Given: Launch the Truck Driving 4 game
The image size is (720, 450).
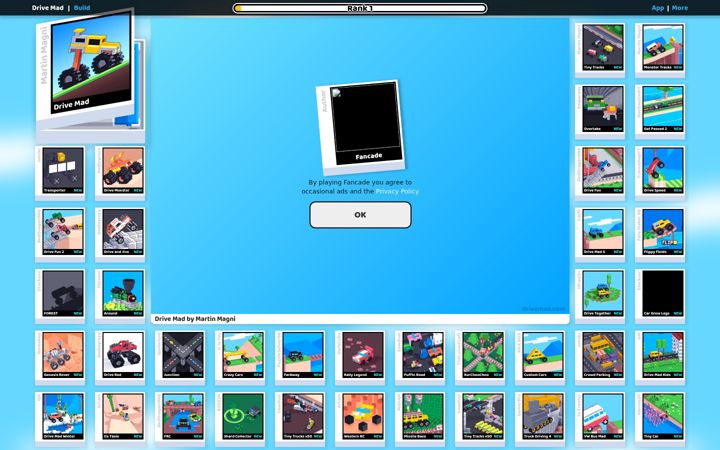Looking at the screenshot, I should [x=540, y=419].
